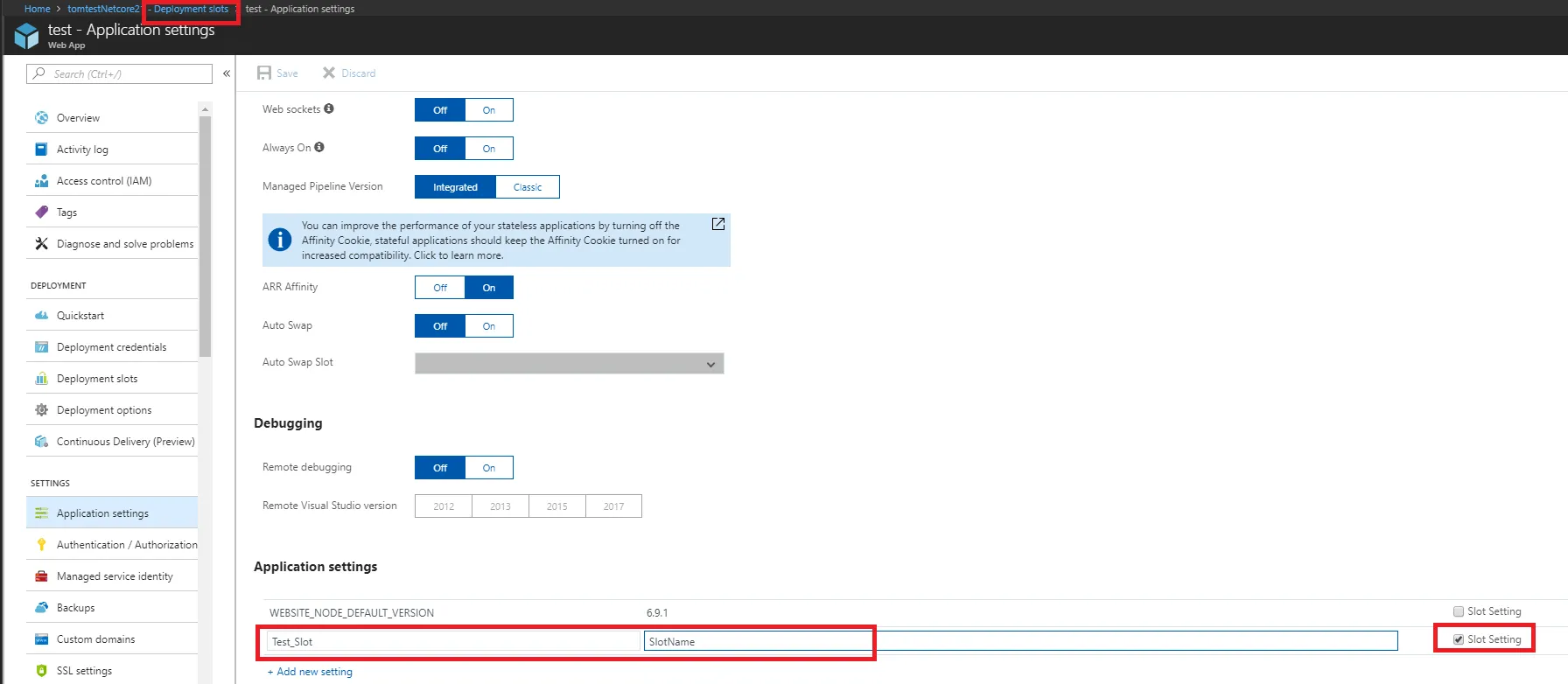1568x684 pixels.
Task: Click the search magnifier icon
Action: (39, 73)
